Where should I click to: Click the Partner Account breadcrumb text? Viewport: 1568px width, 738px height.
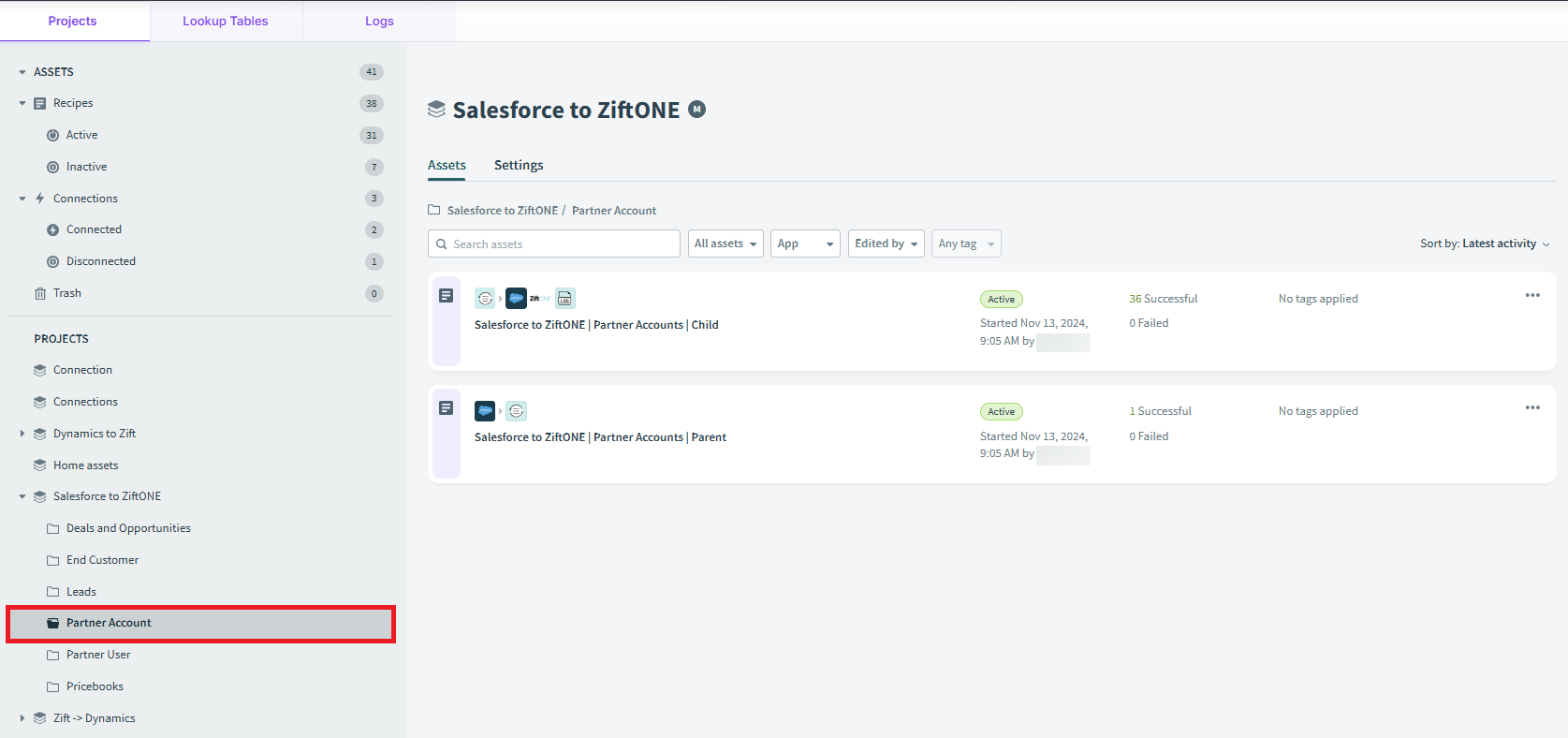coord(614,211)
